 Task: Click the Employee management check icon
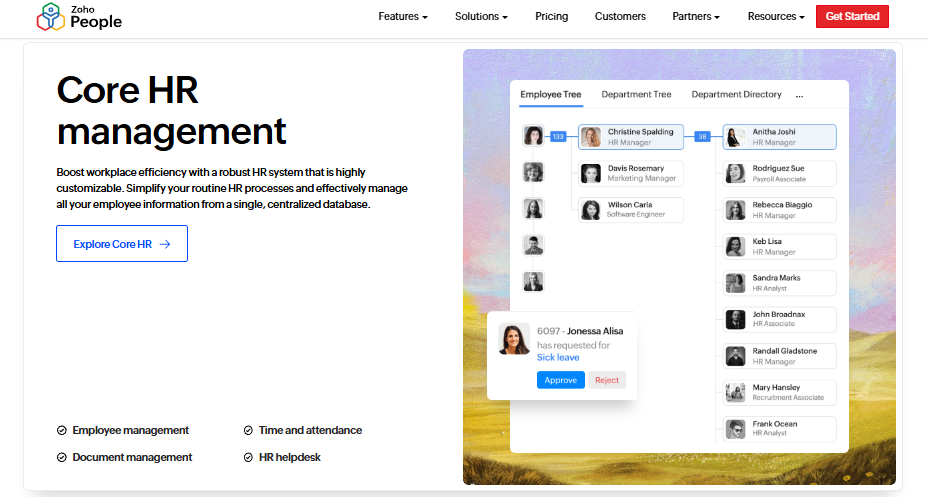click(62, 430)
